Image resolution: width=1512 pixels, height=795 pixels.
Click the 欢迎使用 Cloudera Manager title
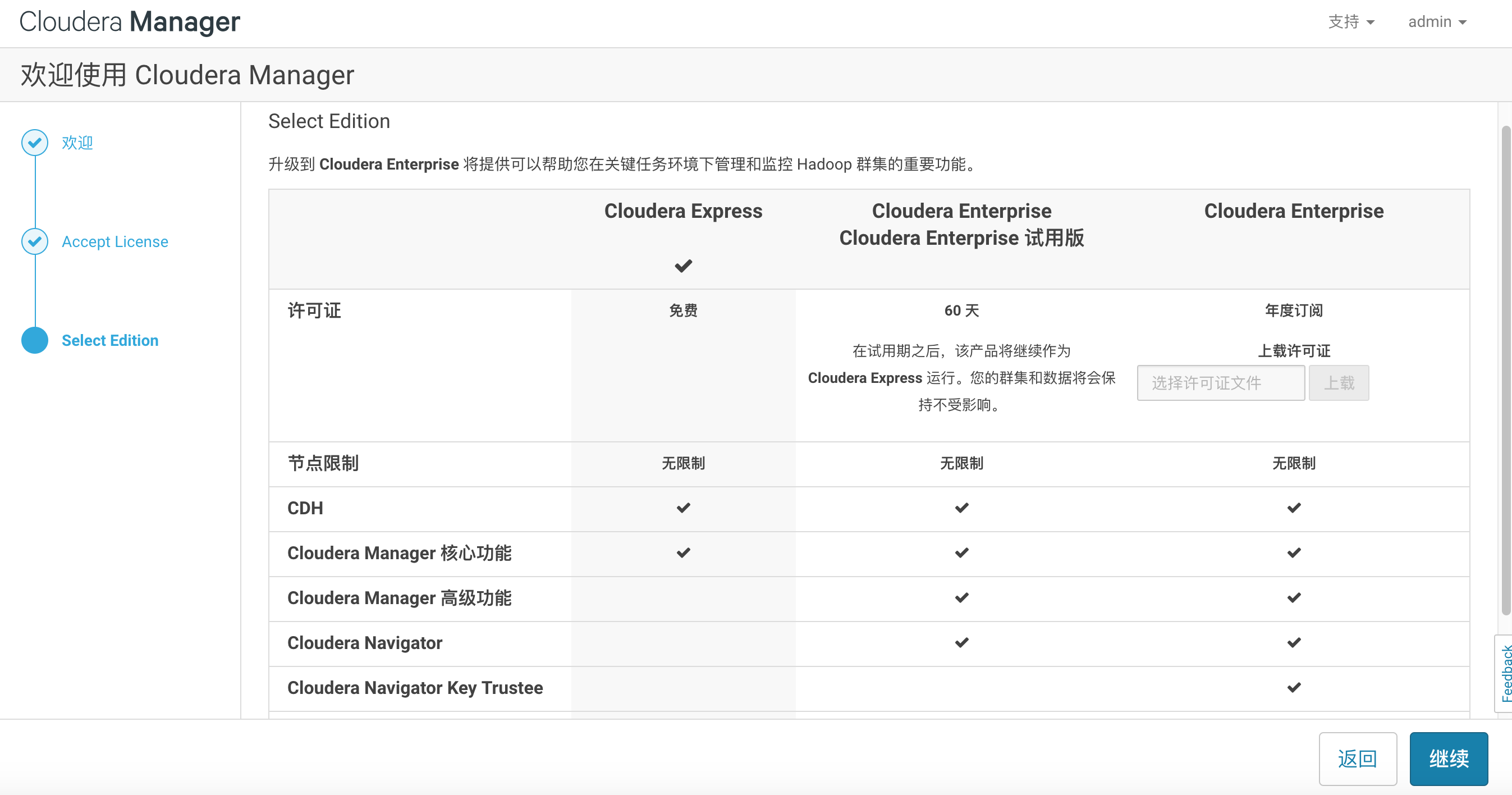tap(187, 75)
